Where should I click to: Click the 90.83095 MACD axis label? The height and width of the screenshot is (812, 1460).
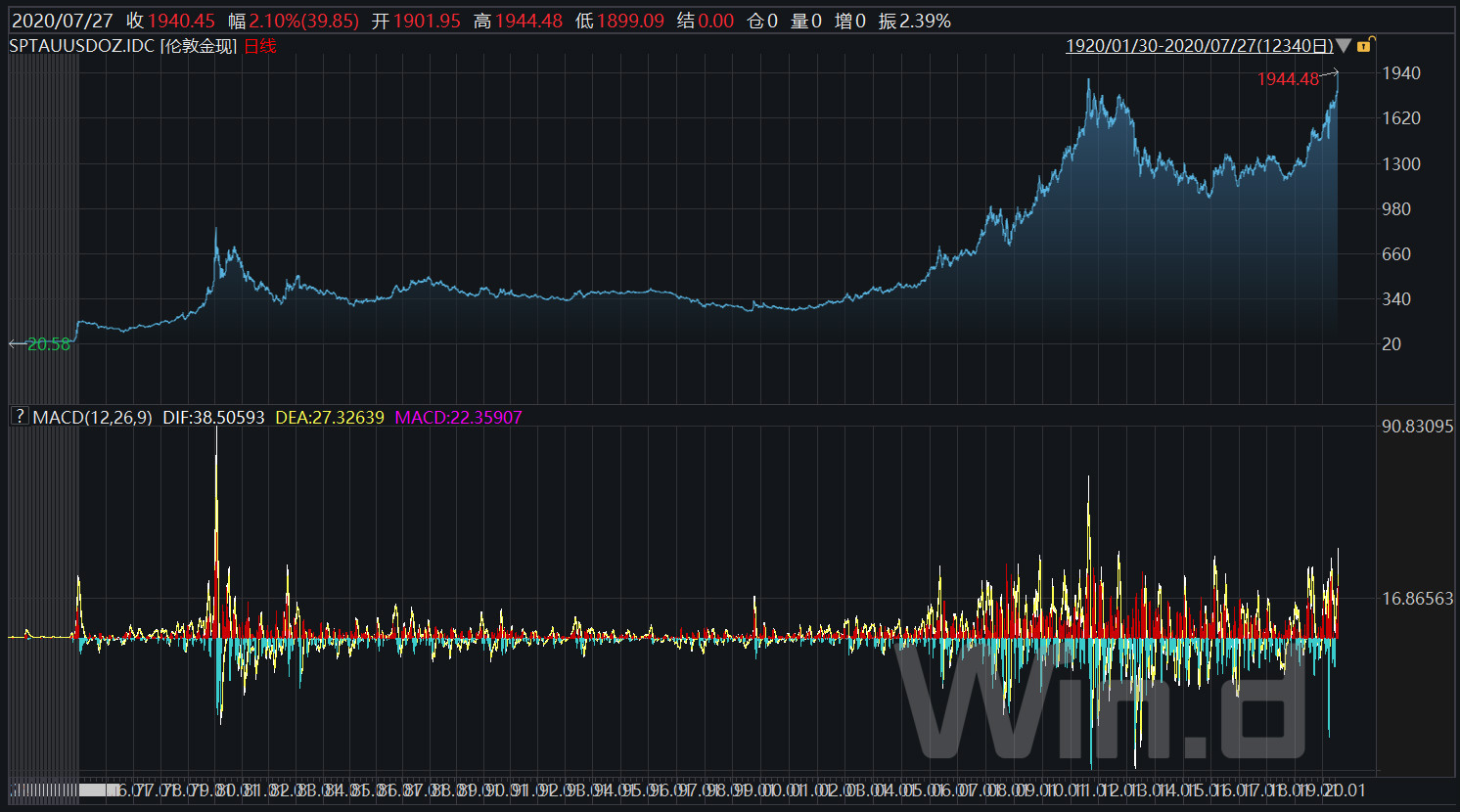[x=1418, y=426]
